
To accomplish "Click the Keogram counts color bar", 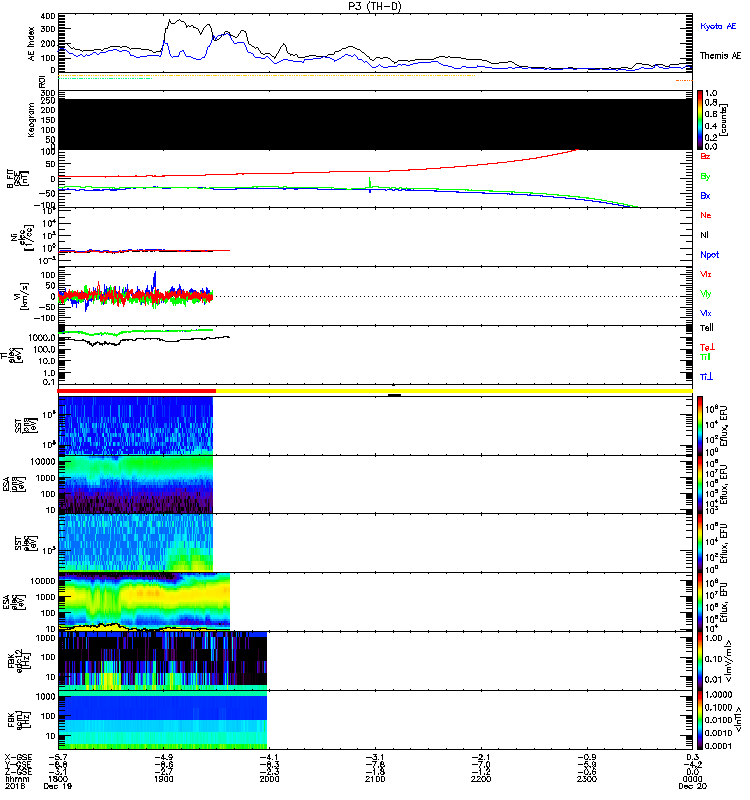I will point(700,120).
